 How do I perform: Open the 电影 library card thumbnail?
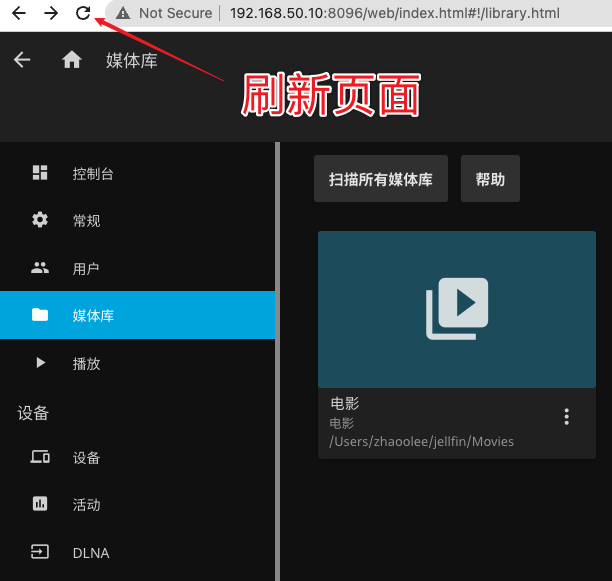pyautogui.click(x=457, y=309)
